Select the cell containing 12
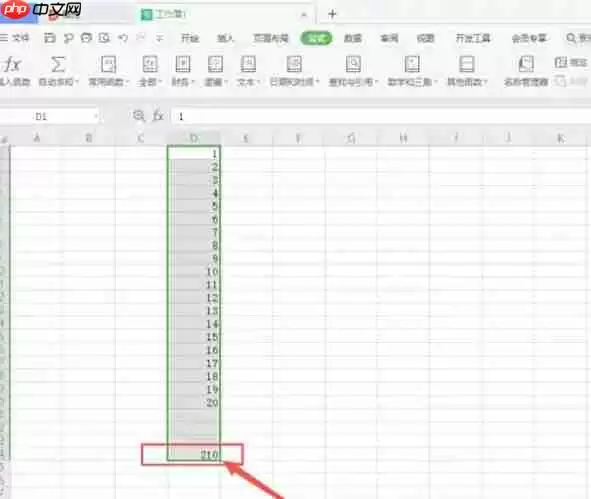The image size is (591, 499). pos(194,298)
